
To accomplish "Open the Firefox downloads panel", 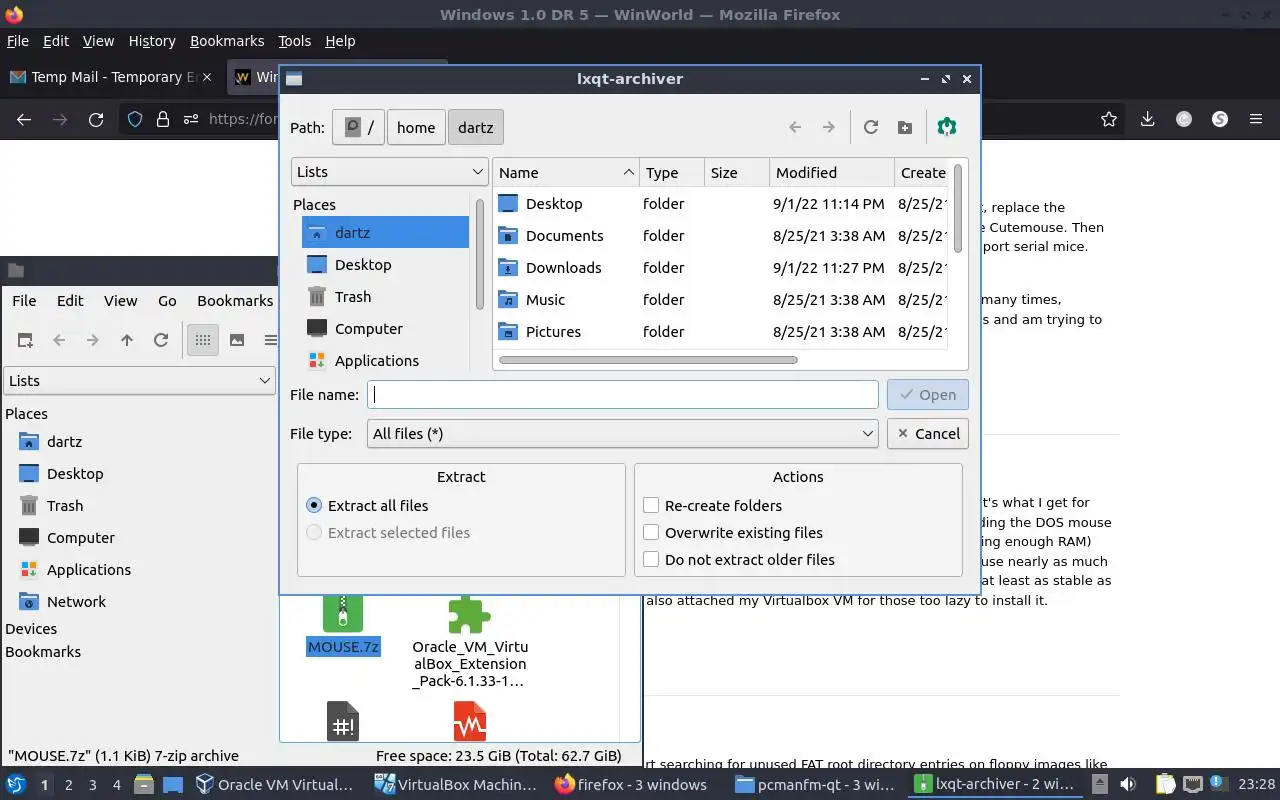I will click(x=1148, y=119).
